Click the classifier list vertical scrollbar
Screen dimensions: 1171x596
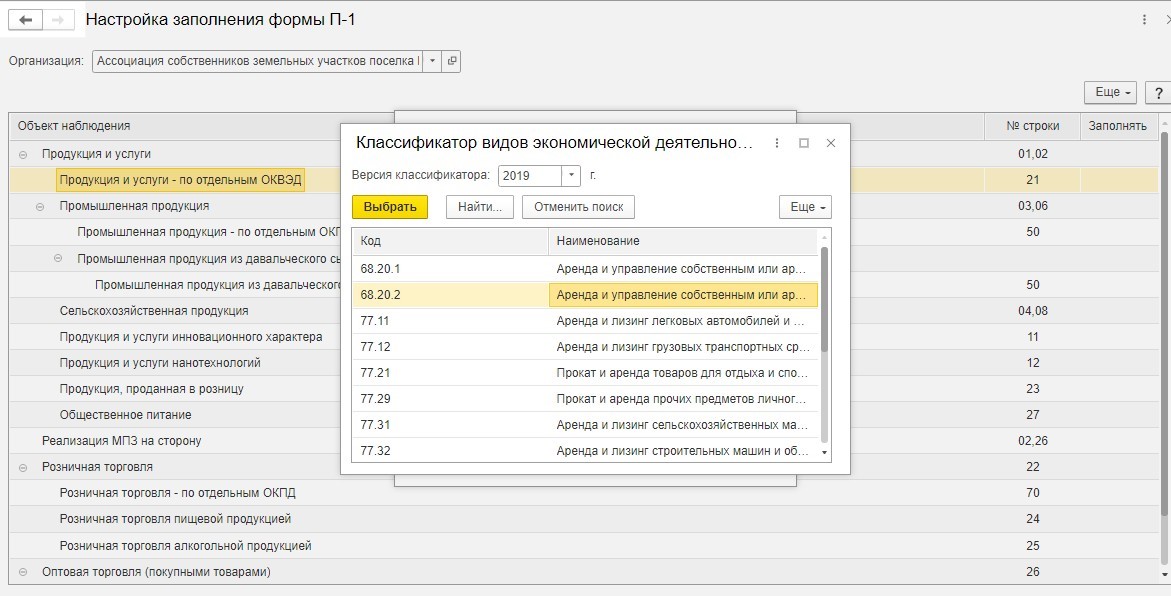click(x=824, y=299)
